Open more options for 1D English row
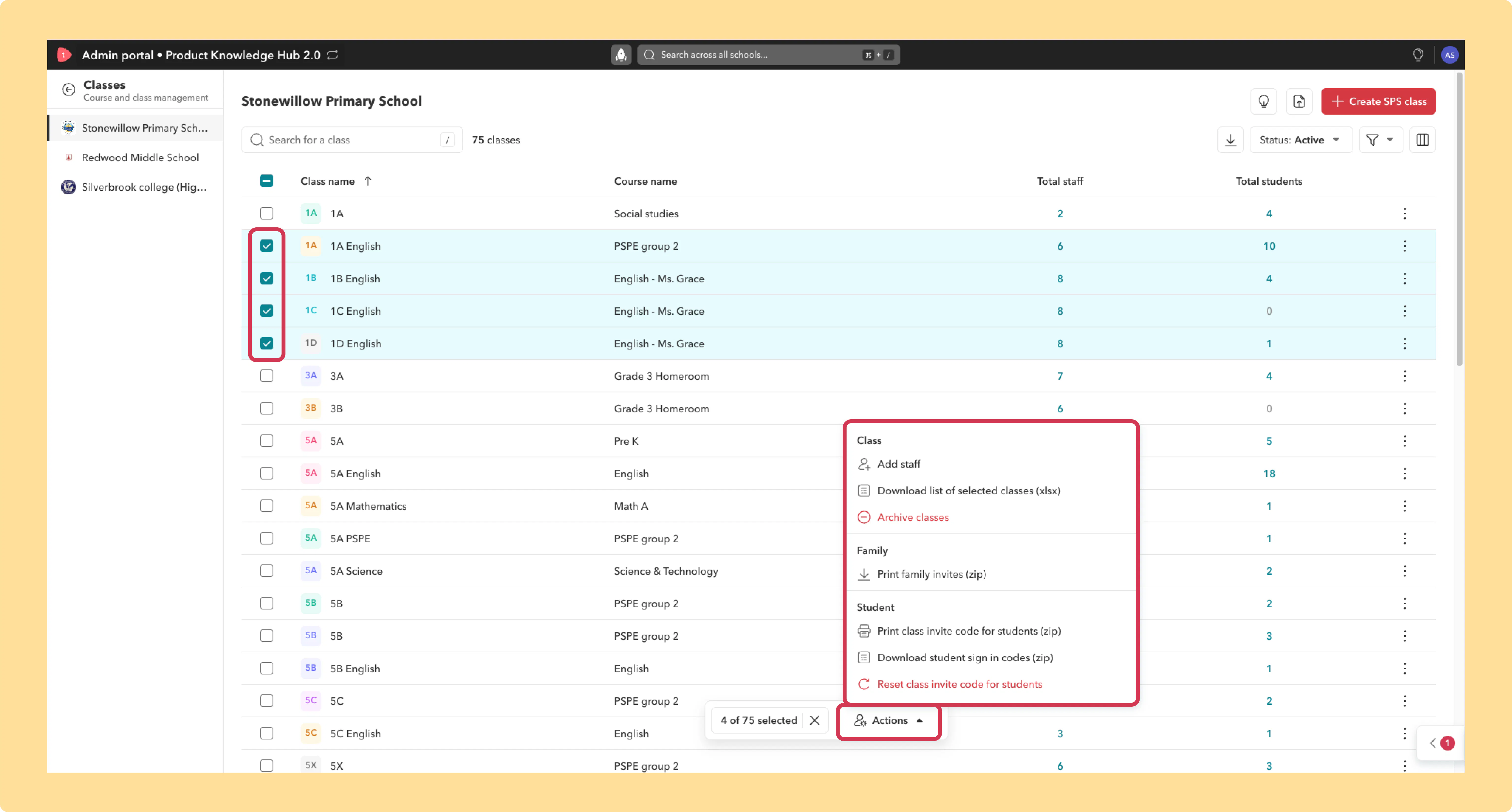Screen dimensions: 1512x812 (1405, 343)
